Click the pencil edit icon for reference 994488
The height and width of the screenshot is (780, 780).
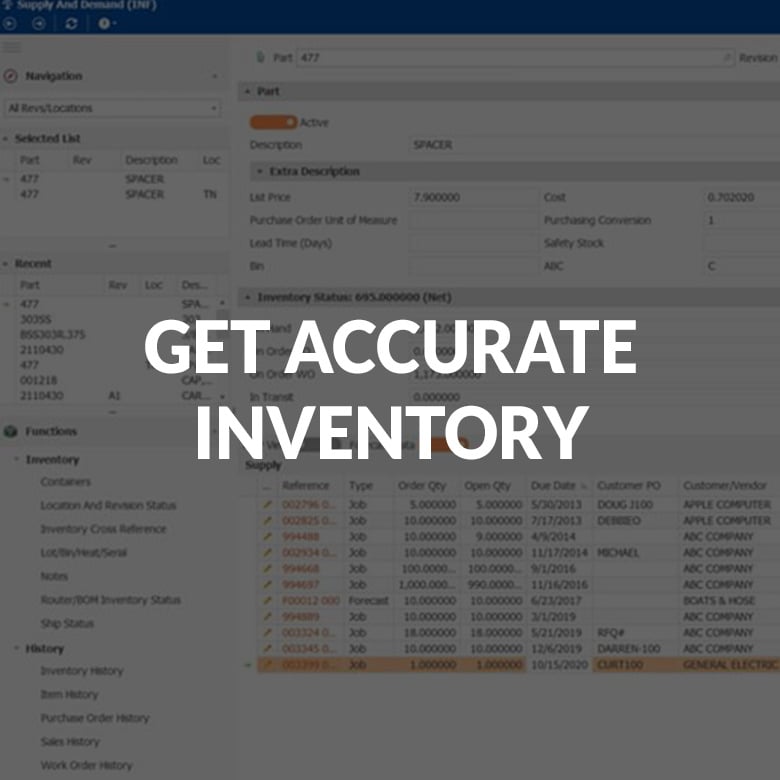pyautogui.click(x=267, y=537)
